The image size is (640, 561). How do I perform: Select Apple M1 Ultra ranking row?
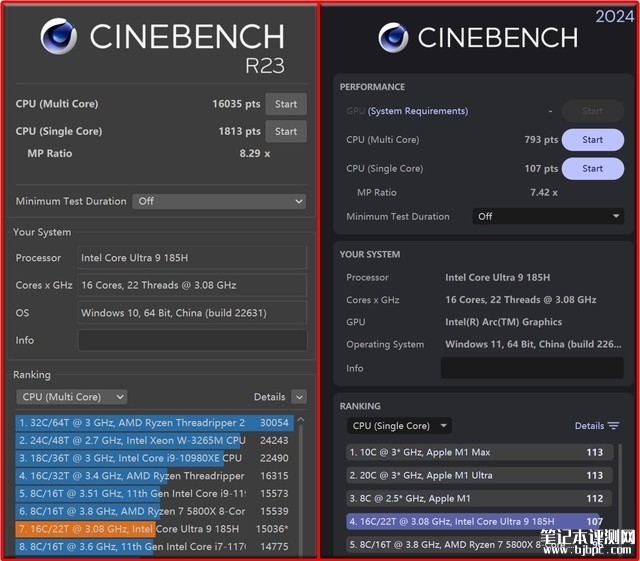pyautogui.click(x=479, y=475)
